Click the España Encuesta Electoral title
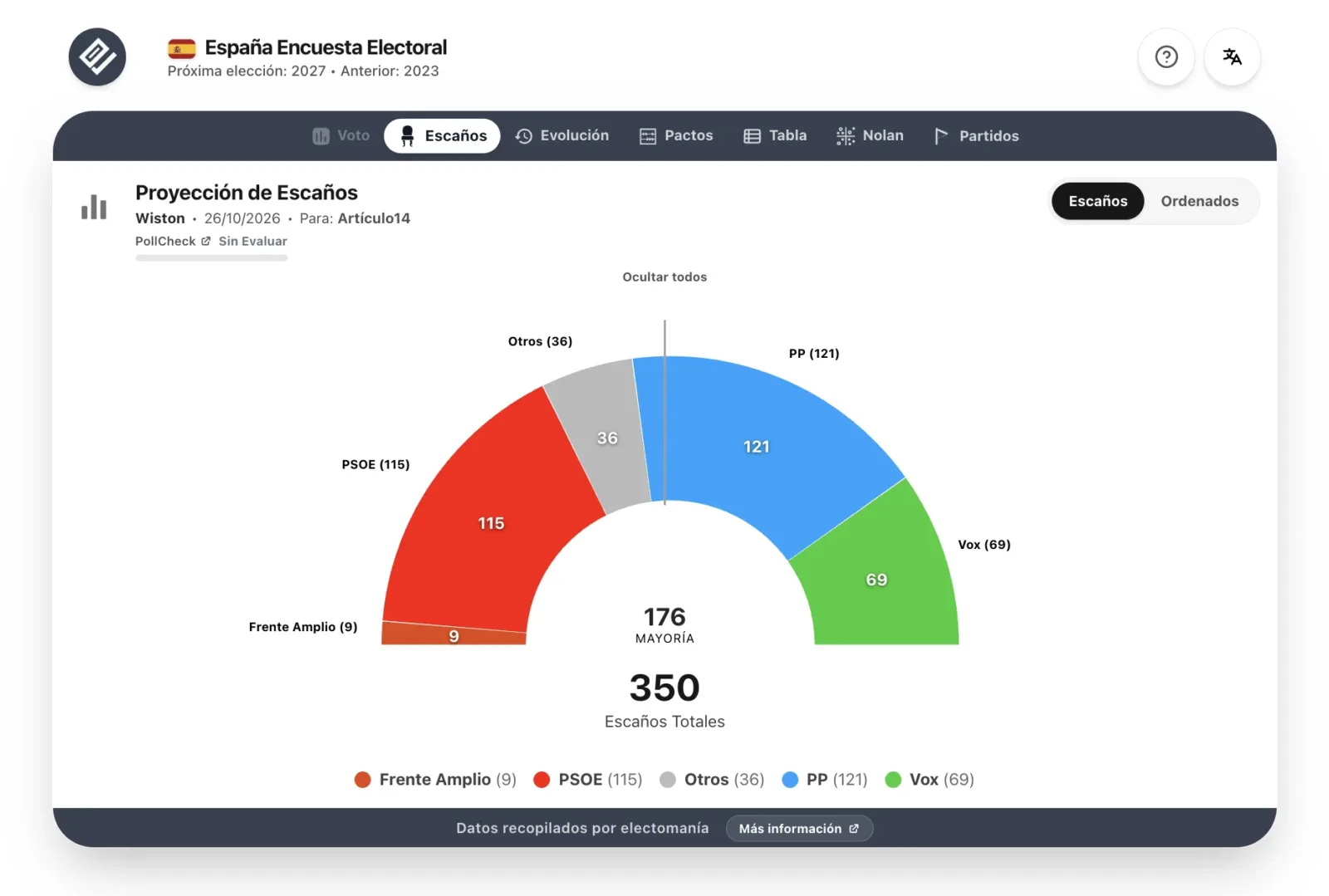This screenshot has width=1329, height=896. click(x=326, y=47)
